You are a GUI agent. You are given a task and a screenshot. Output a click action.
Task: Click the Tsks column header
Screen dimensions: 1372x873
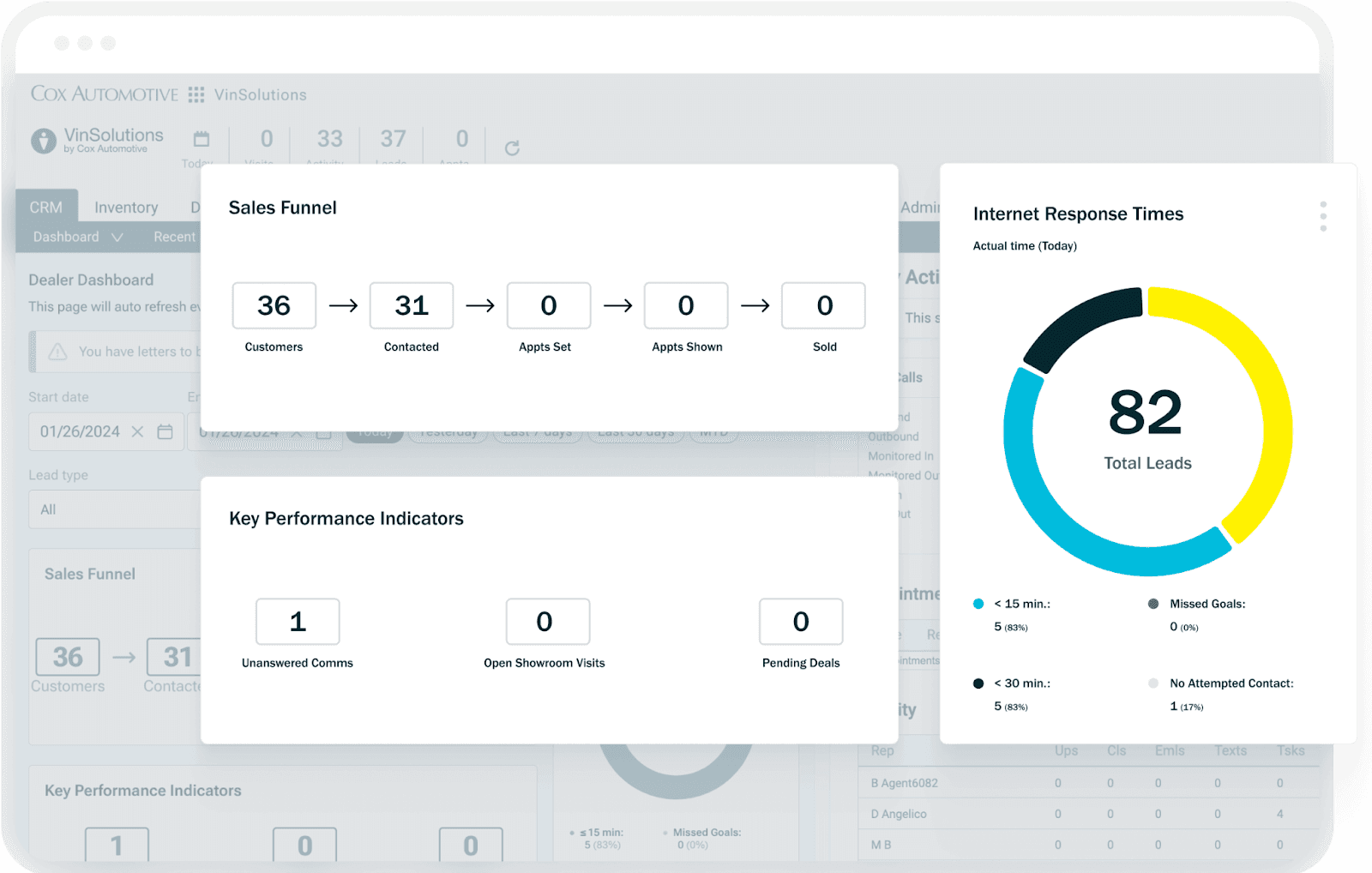[x=1291, y=750]
